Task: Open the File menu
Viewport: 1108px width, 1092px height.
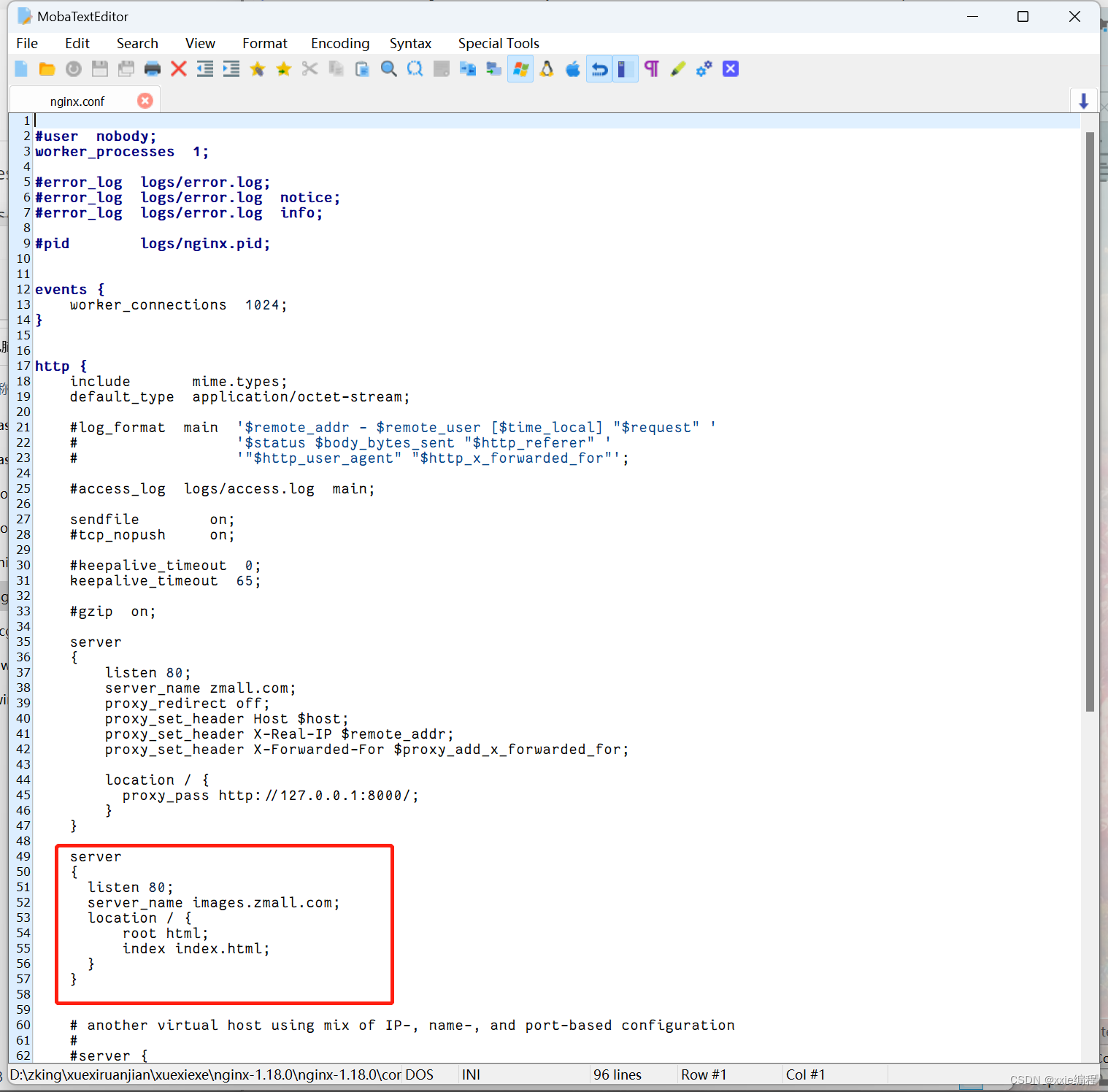Action: [27, 44]
